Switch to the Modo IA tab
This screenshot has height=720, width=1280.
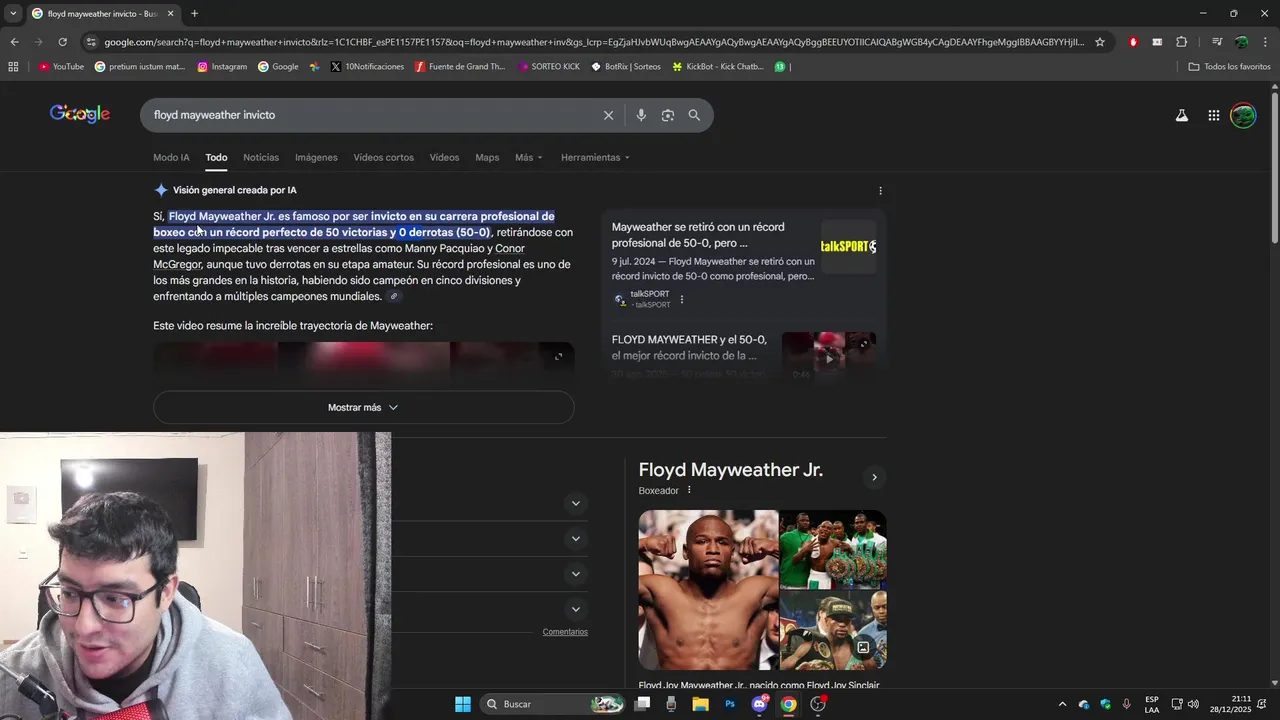pyautogui.click(x=171, y=157)
